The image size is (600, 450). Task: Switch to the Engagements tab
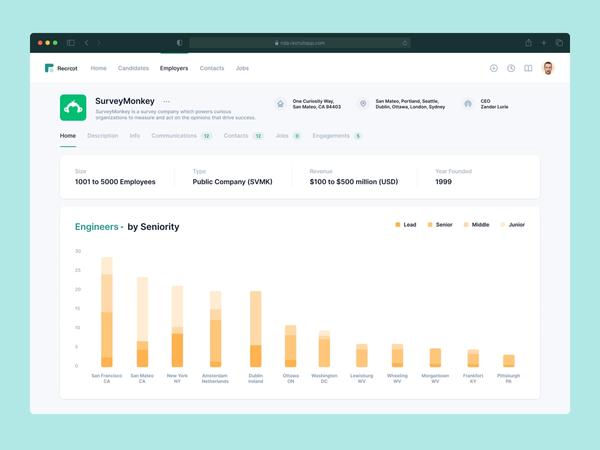pyautogui.click(x=337, y=136)
